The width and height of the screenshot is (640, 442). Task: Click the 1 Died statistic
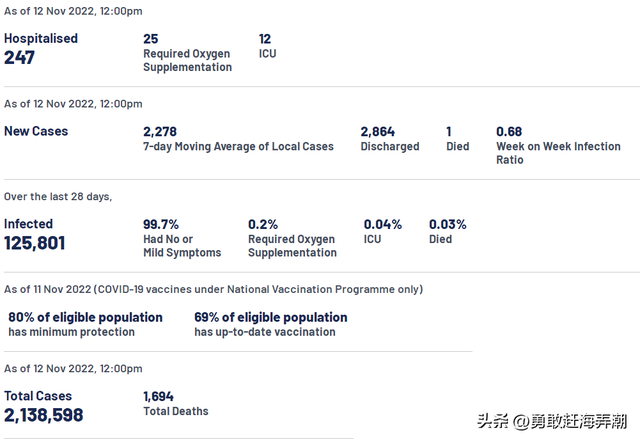[x=449, y=131]
